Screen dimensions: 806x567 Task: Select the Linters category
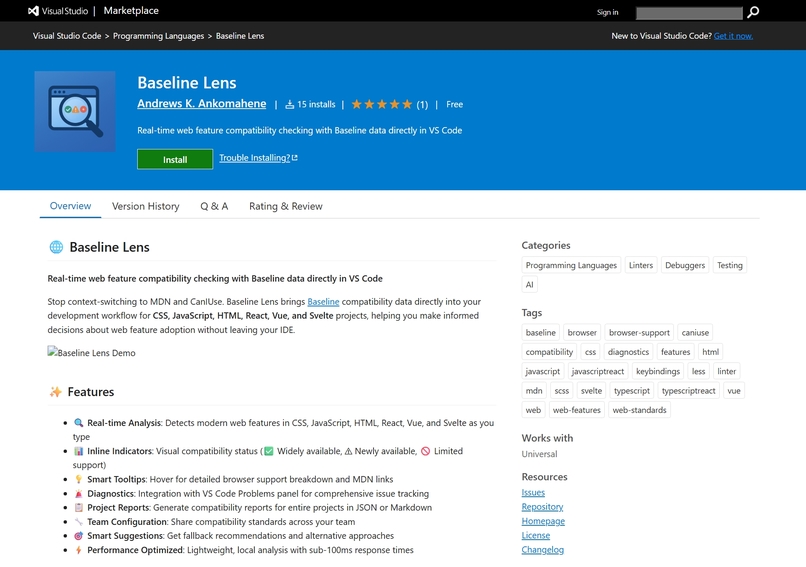tap(641, 265)
